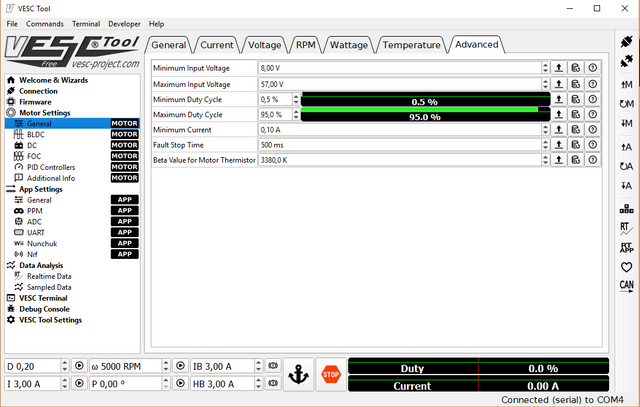640x407 pixels.
Task: Click the red STOP button
Action: [331, 374]
